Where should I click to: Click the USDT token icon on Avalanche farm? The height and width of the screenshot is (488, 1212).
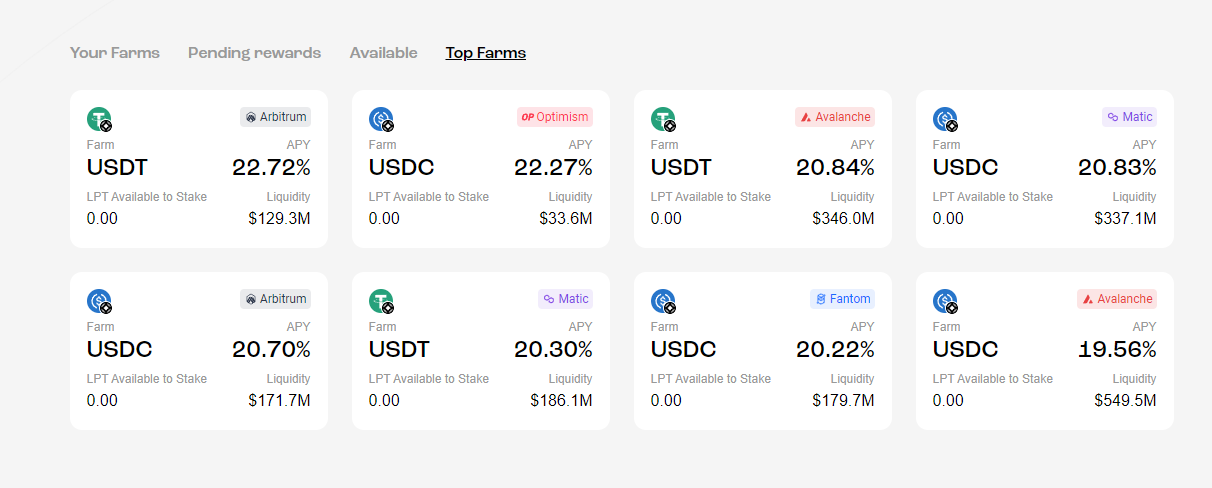click(662, 119)
